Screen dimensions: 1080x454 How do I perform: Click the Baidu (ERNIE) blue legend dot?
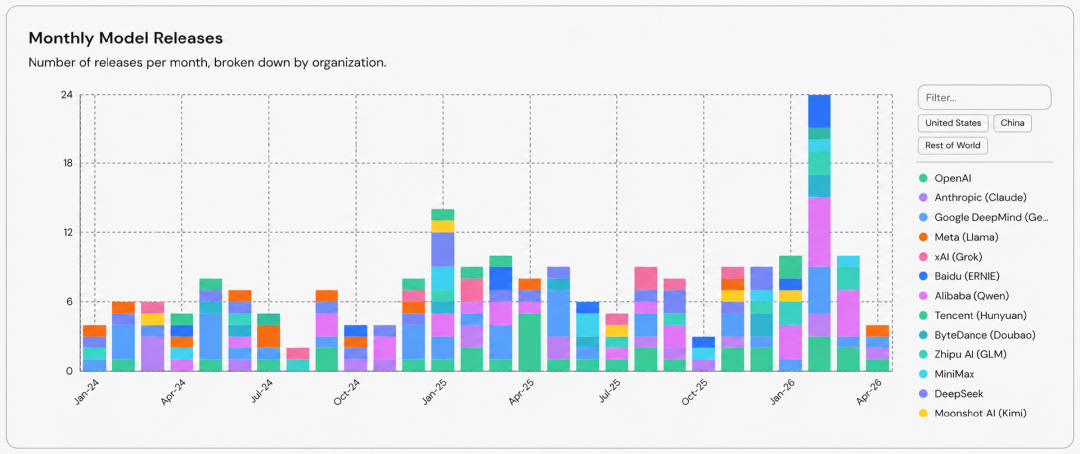tap(923, 276)
